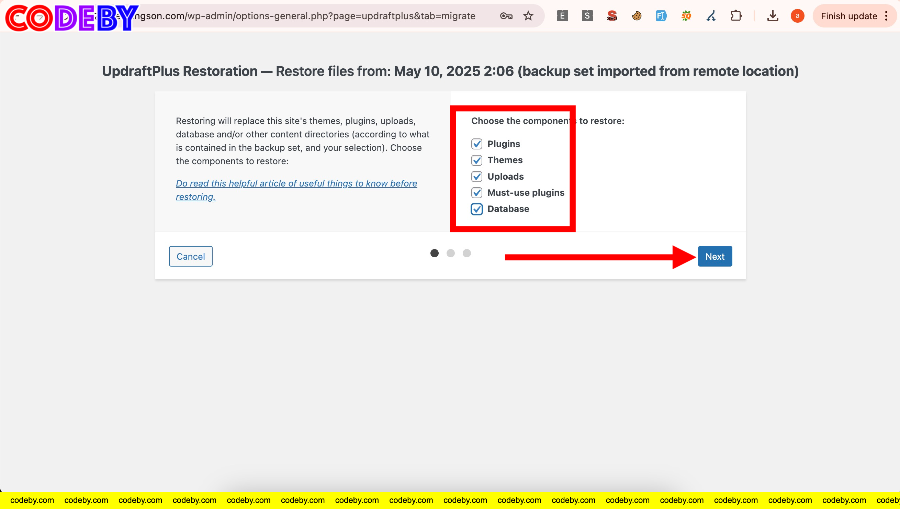Bookmark this page with the star icon

528,16
